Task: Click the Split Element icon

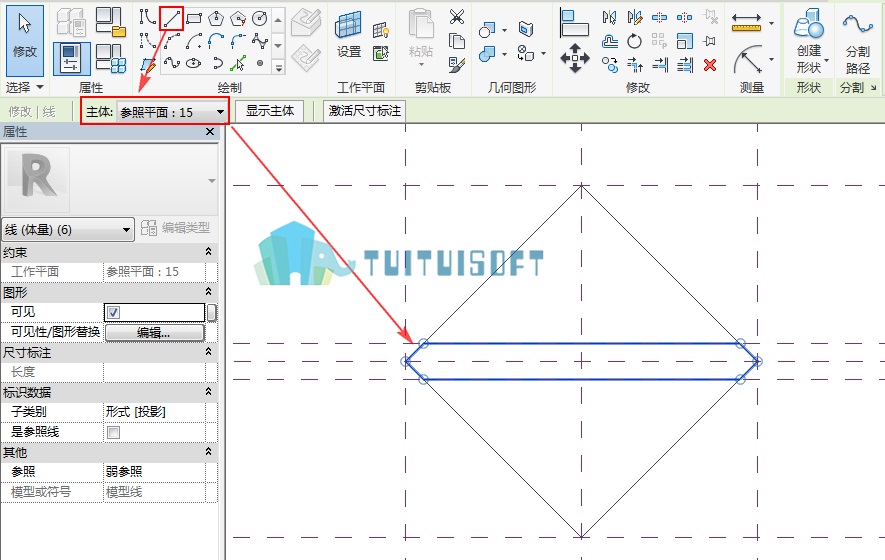Action: [659, 18]
